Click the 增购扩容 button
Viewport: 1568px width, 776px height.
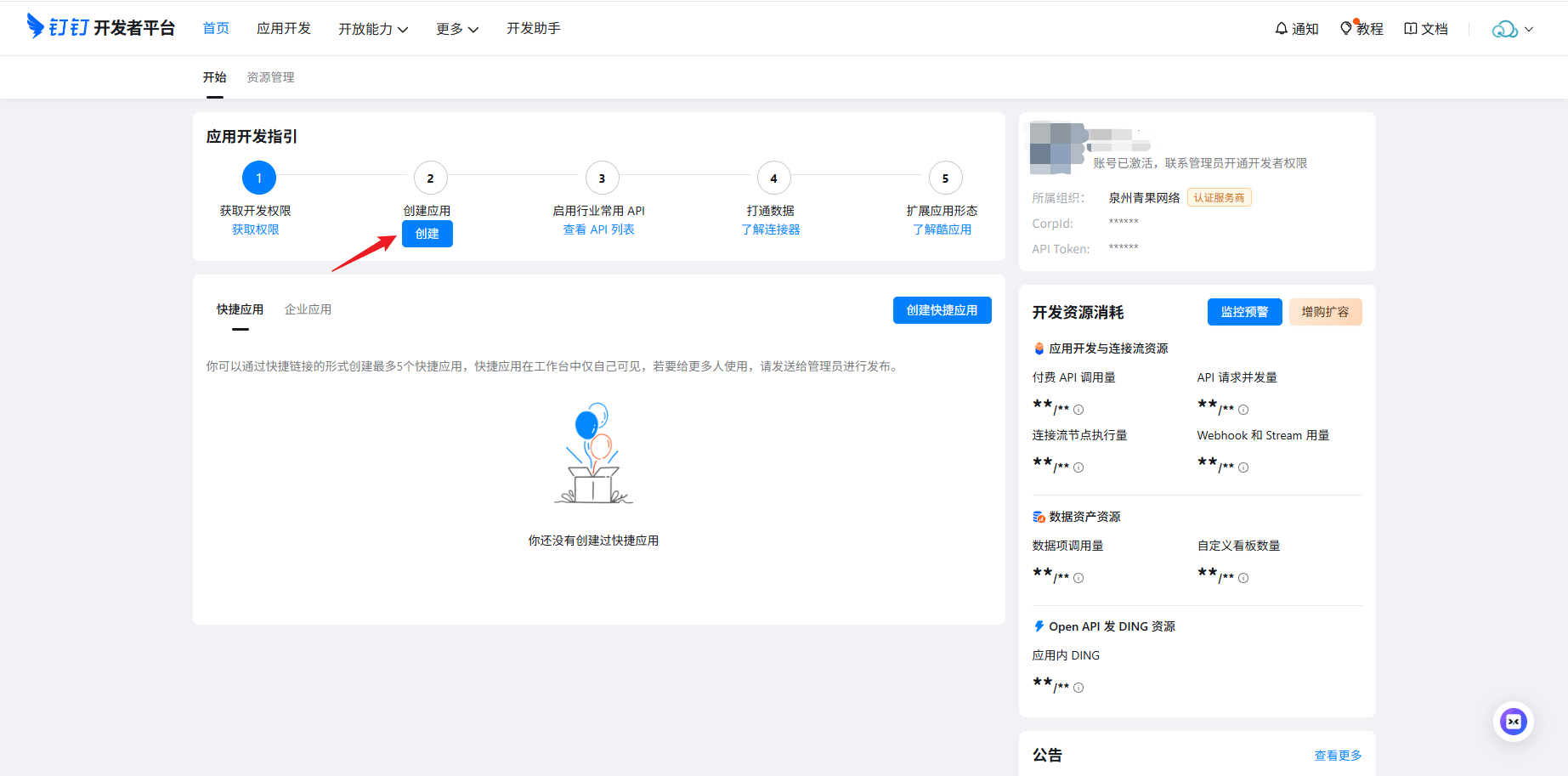point(1326,312)
